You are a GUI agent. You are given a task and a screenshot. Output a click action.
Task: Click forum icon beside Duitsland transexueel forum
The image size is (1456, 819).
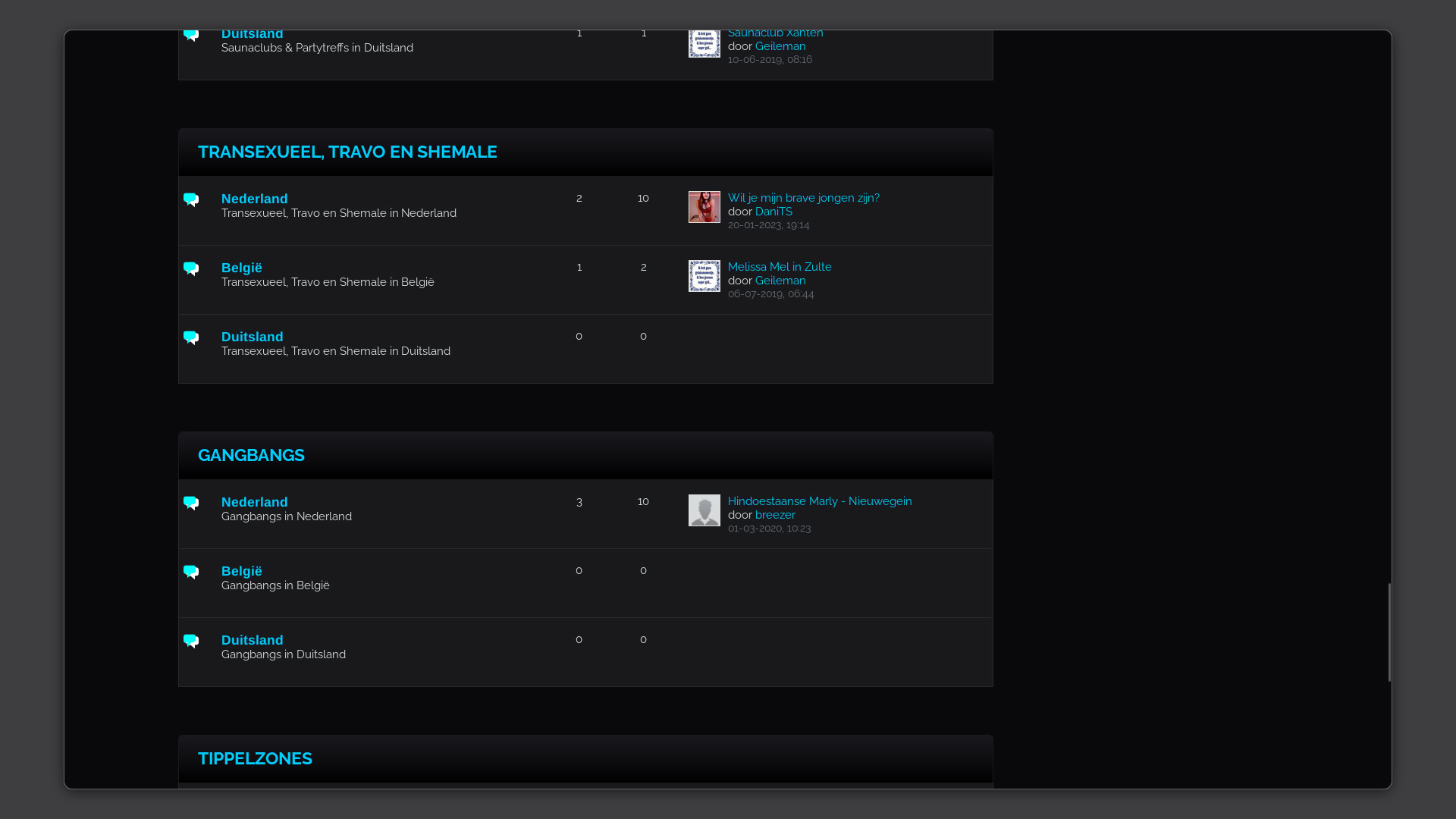(191, 337)
